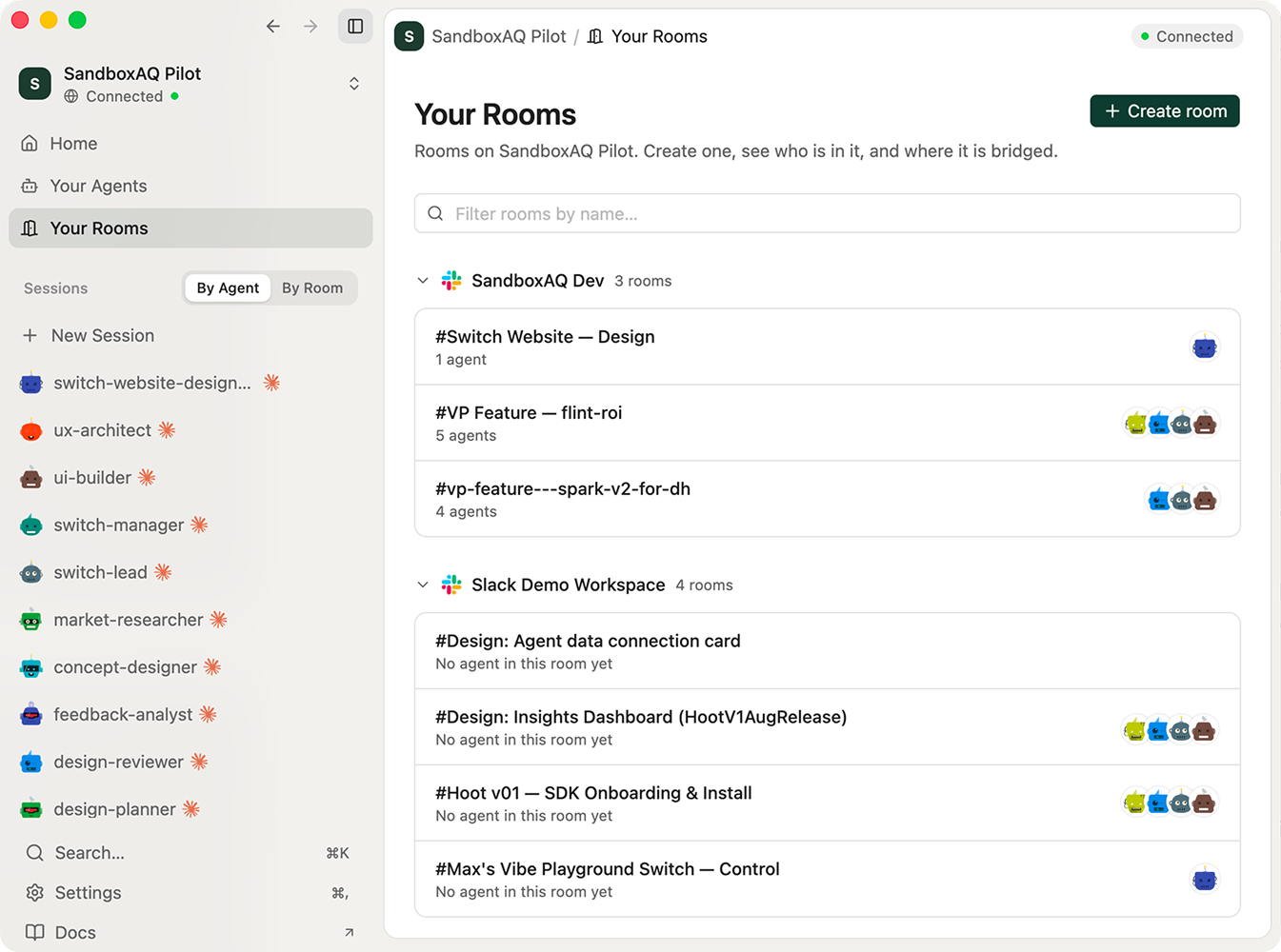The width and height of the screenshot is (1281, 952).
Task: Click the orange star icon beside design-reviewer
Action: point(199,762)
